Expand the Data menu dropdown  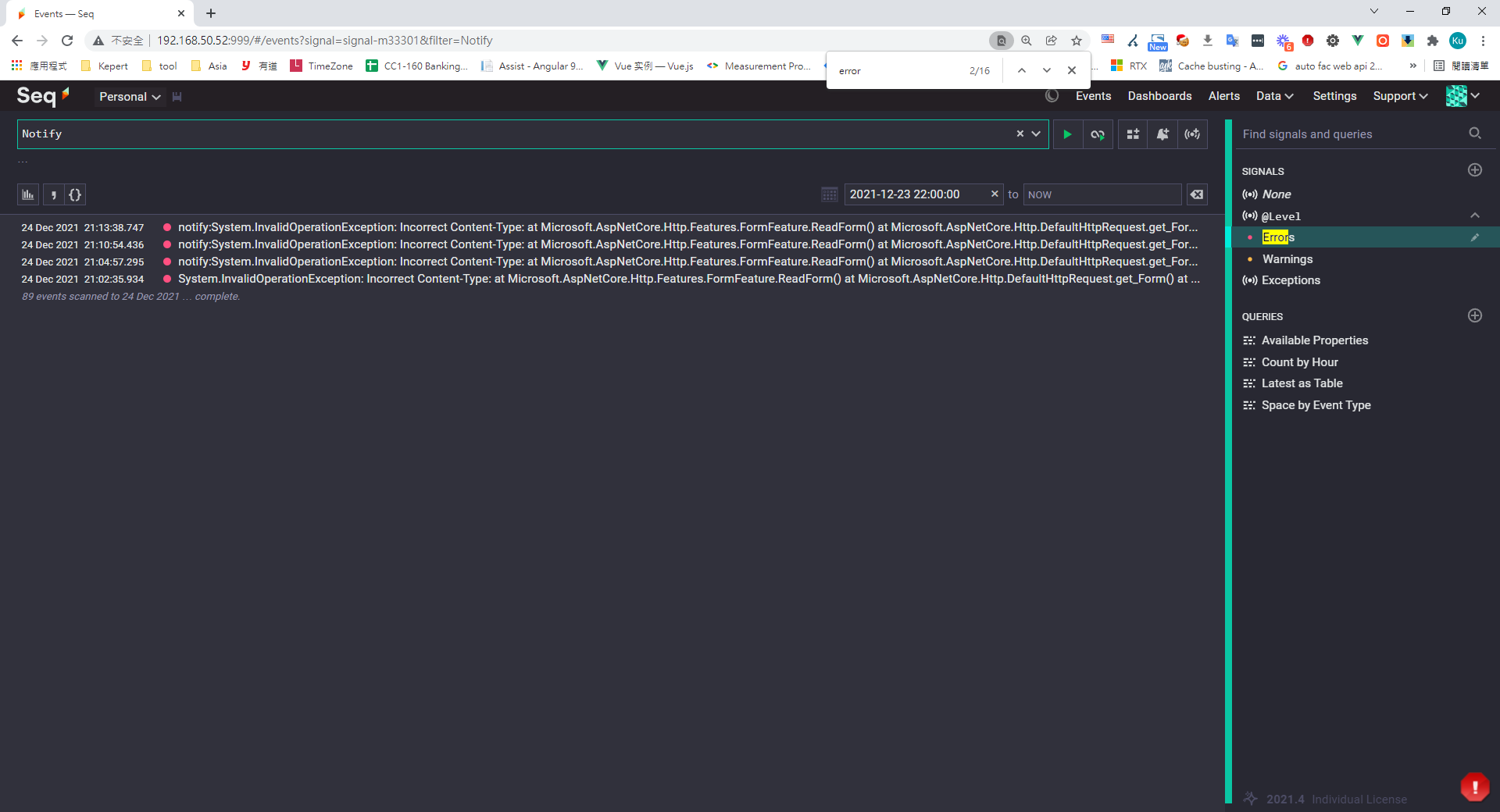(1274, 96)
